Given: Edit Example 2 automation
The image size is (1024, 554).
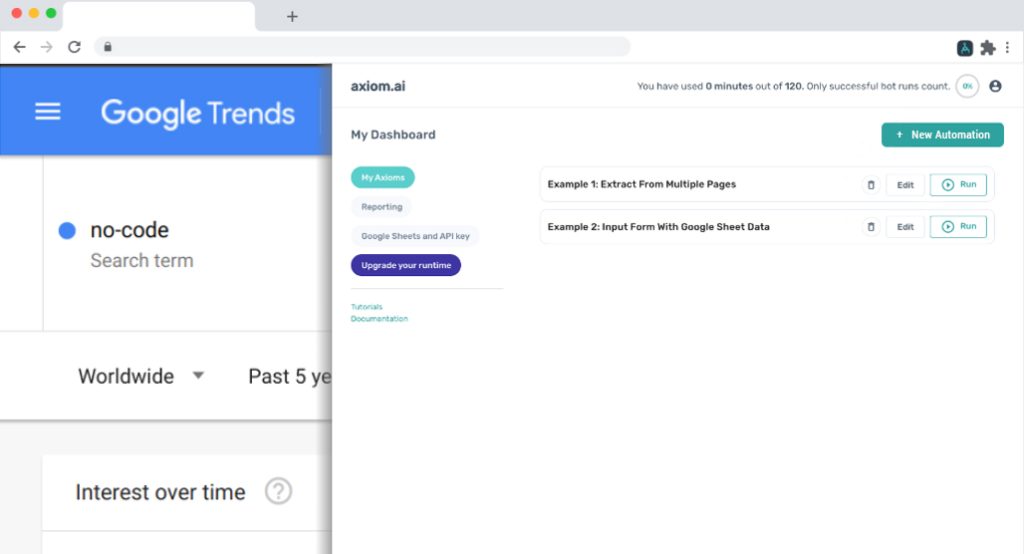Looking at the screenshot, I should point(905,227).
